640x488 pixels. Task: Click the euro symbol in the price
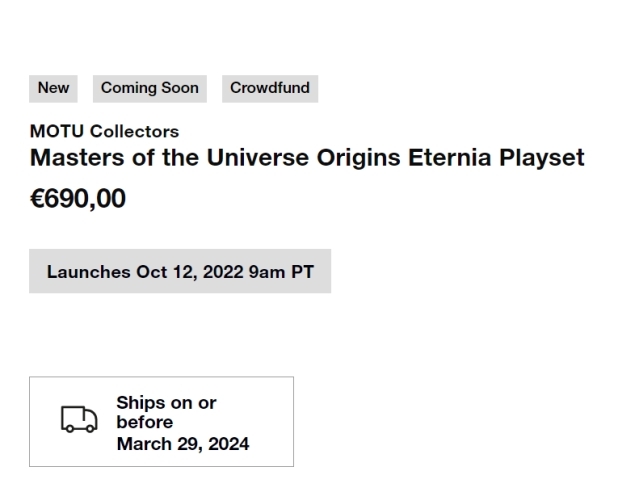click(x=37, y=199)
